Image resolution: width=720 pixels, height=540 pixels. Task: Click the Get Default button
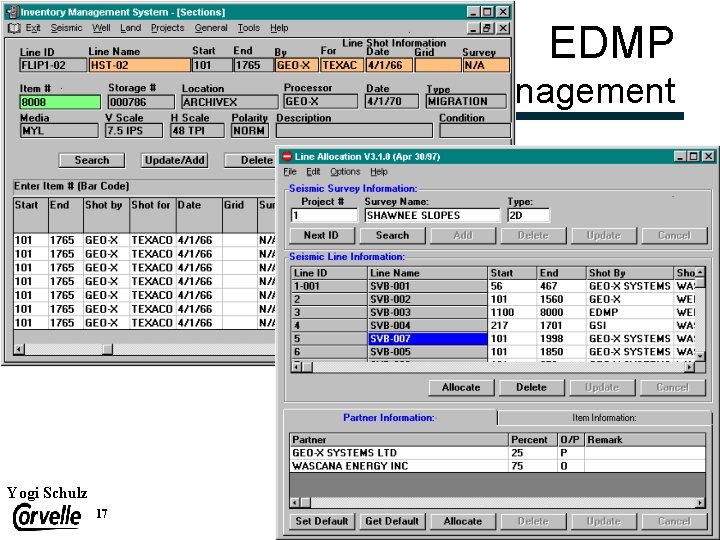click(x=392, y=522)
